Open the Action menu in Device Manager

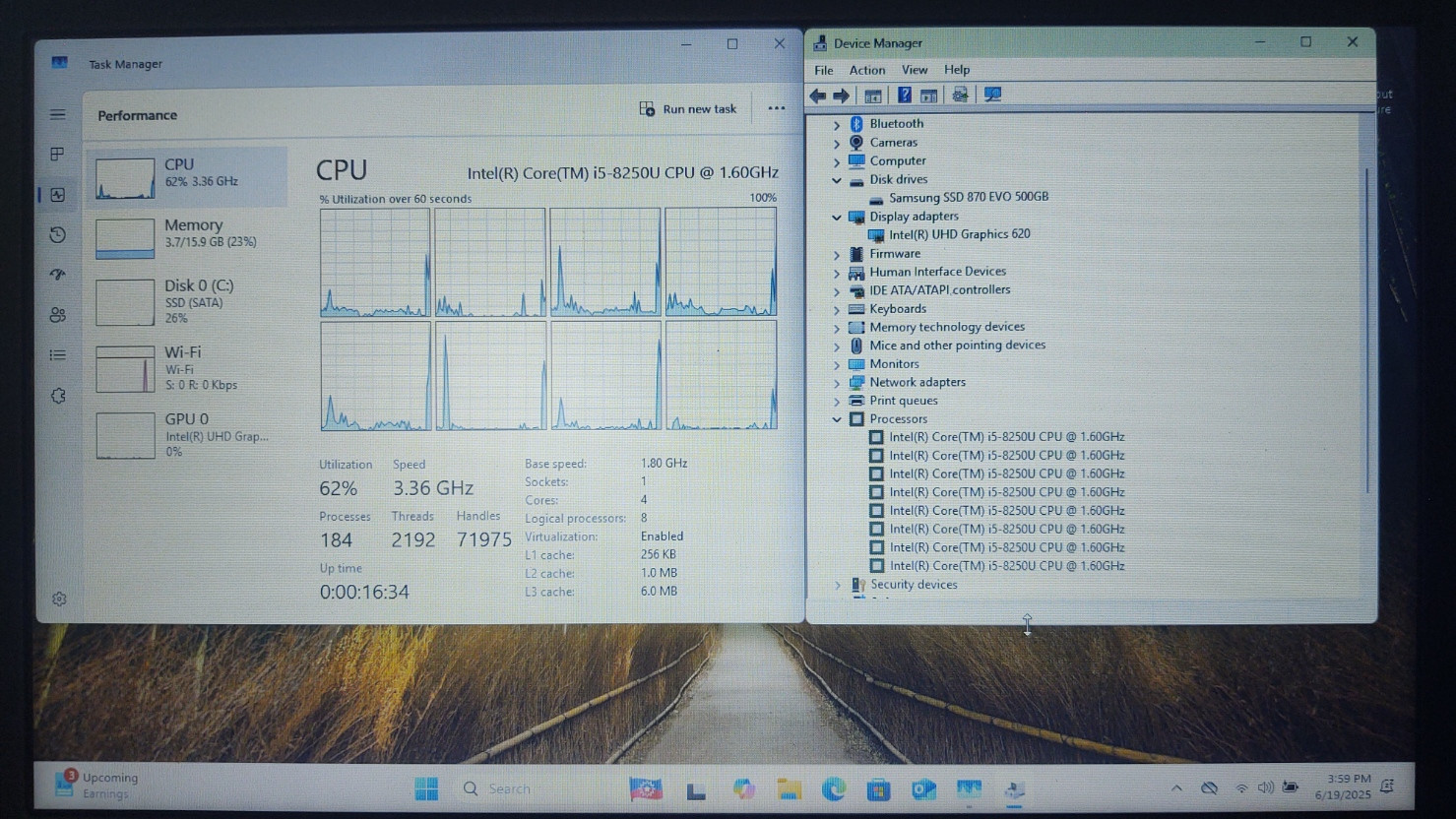[x=866, y=70]
